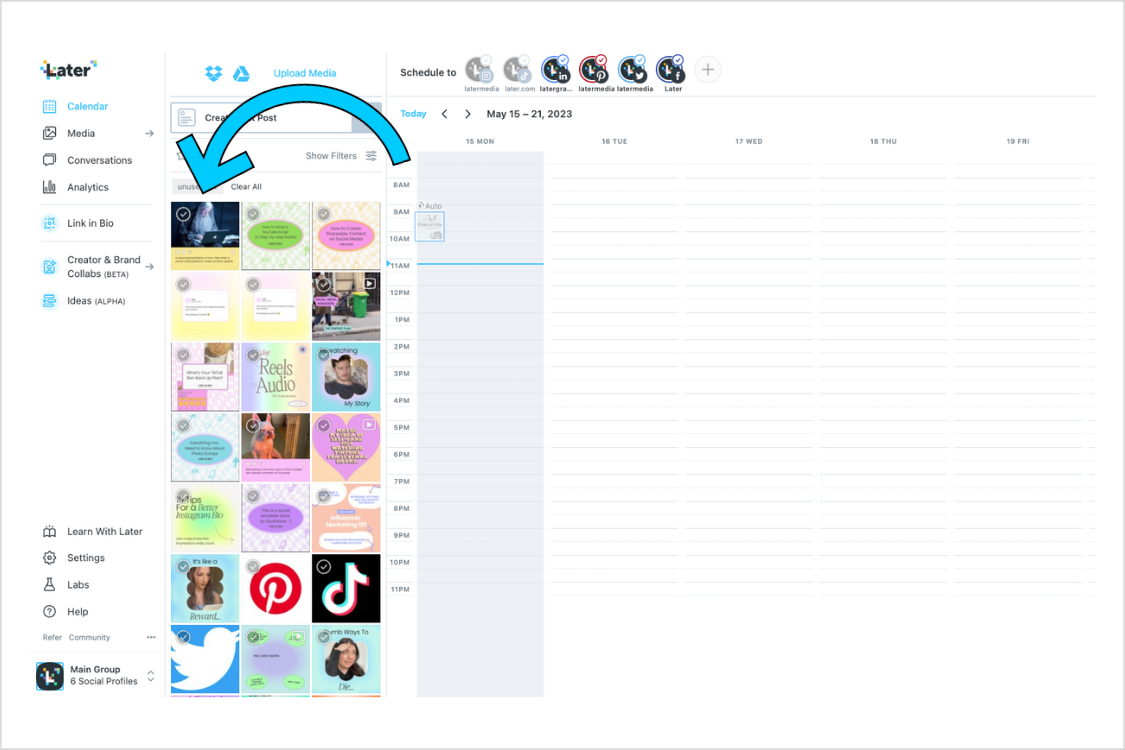
Task: Open Show Filters
Action: pyautogui.click(x=331, y=156)
